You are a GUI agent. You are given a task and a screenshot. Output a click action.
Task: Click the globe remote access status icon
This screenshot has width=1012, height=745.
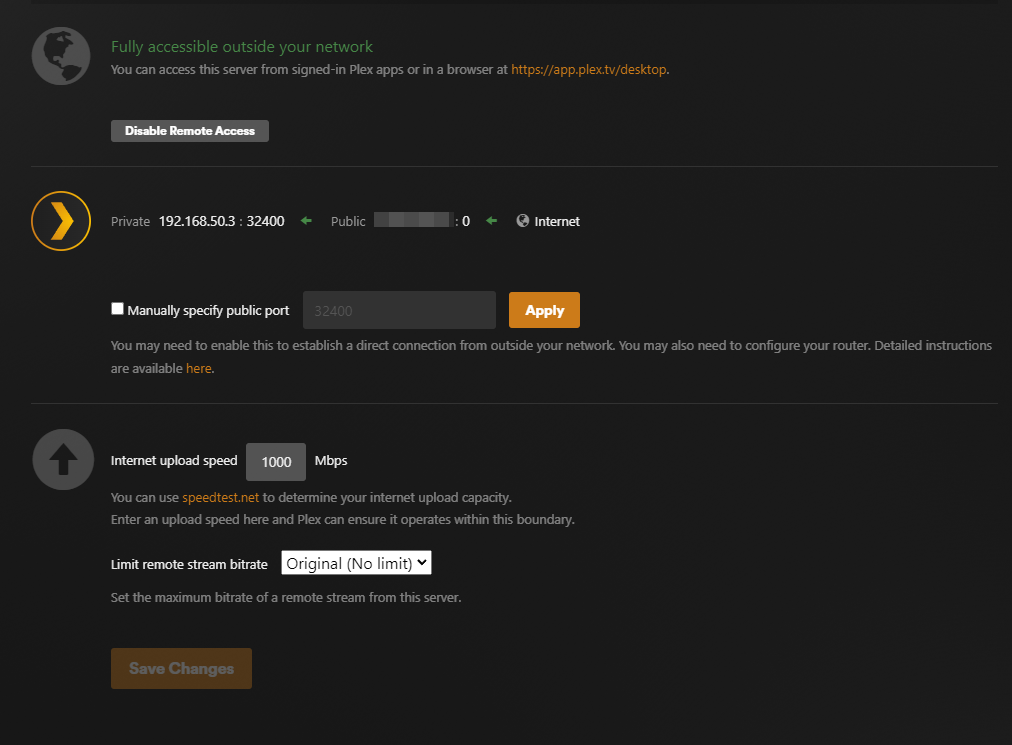coord(60,55)
